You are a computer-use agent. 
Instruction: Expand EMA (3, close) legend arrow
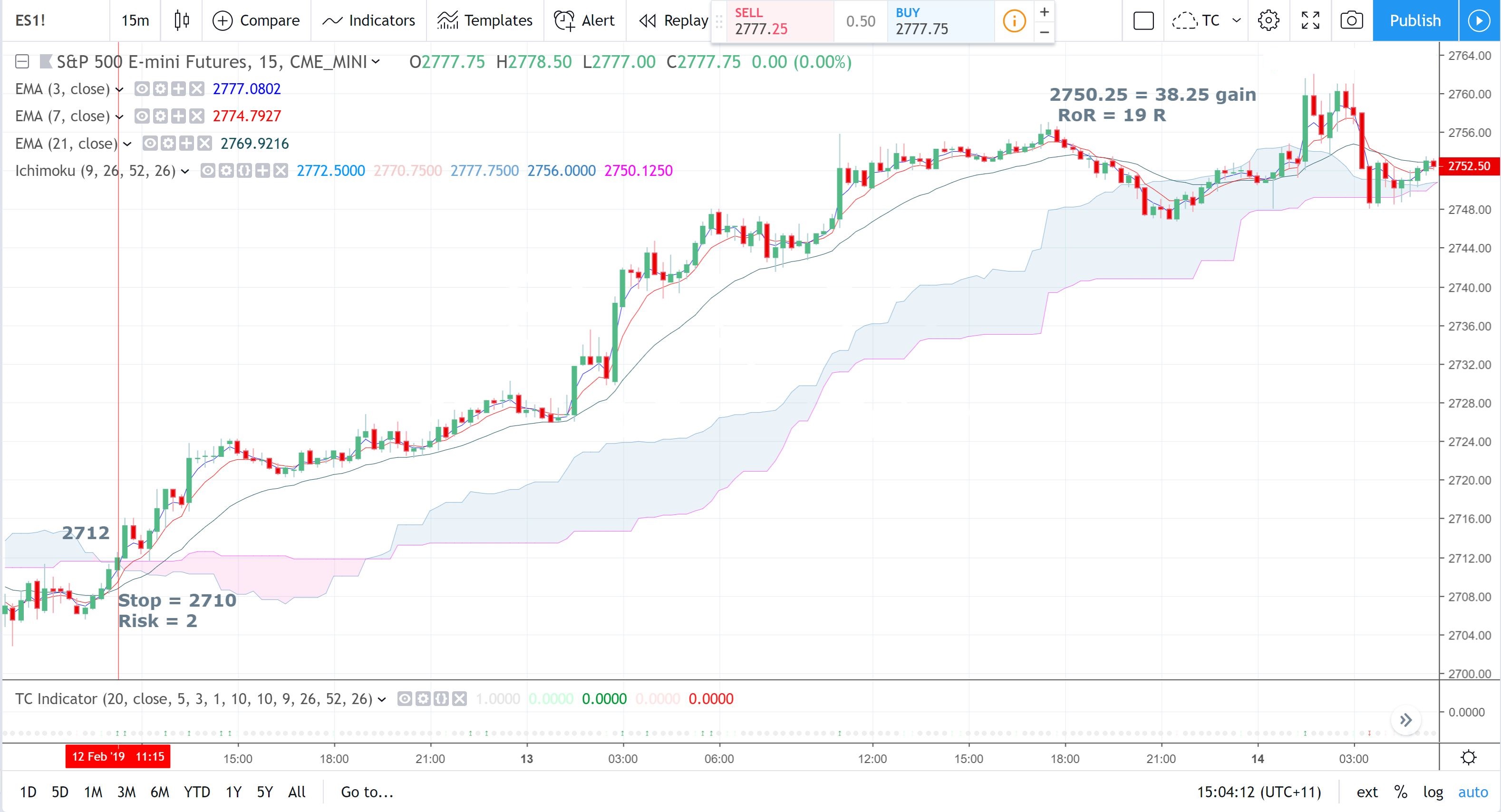click(x=119, y=89)
